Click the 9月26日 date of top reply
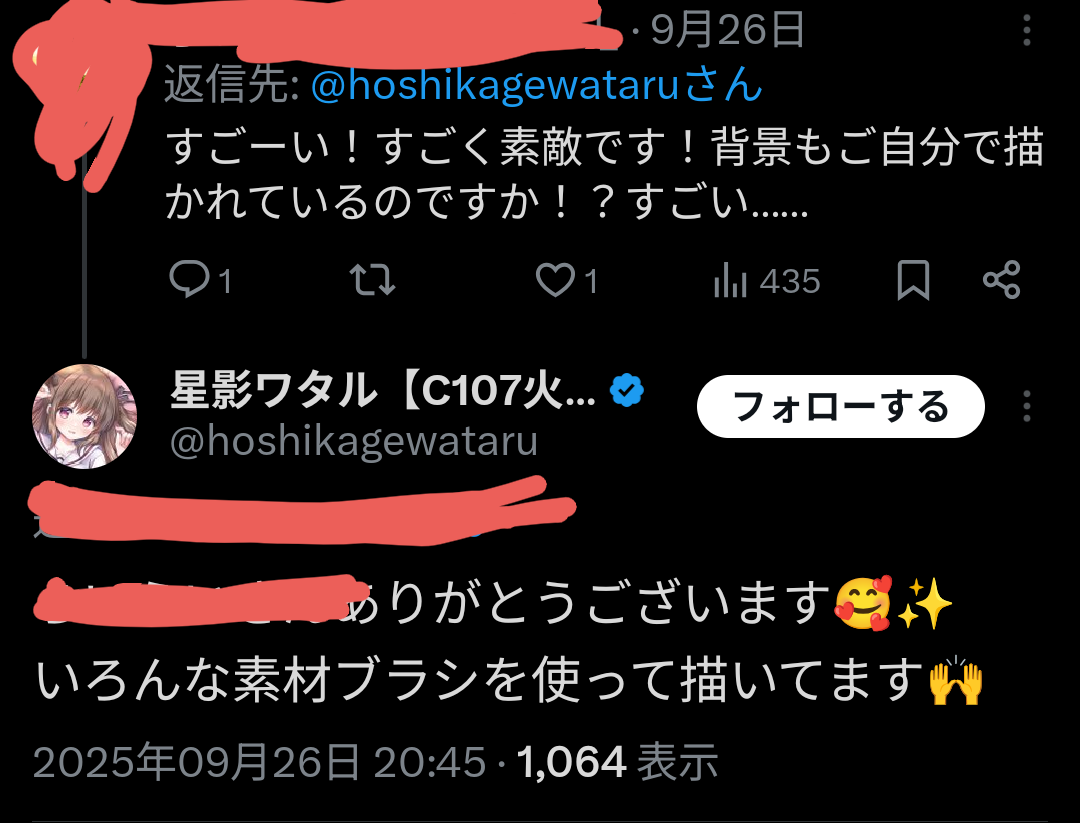This screenshot has width=1080, height=823. coord(727,30)
